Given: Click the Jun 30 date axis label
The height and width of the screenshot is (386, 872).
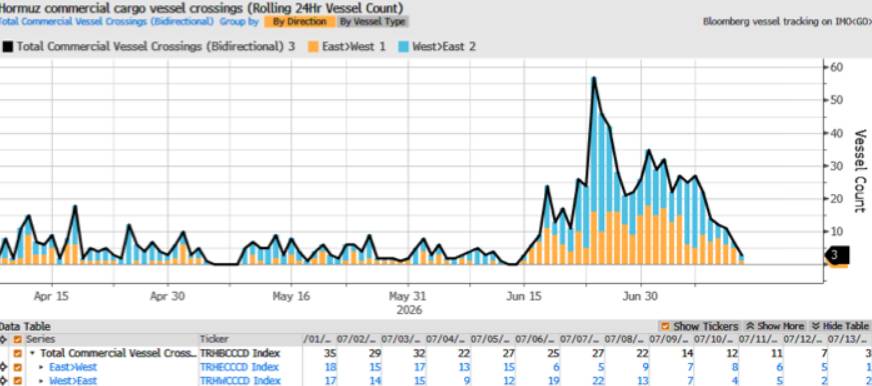Looking at the screenshot, I should [640, 296].
